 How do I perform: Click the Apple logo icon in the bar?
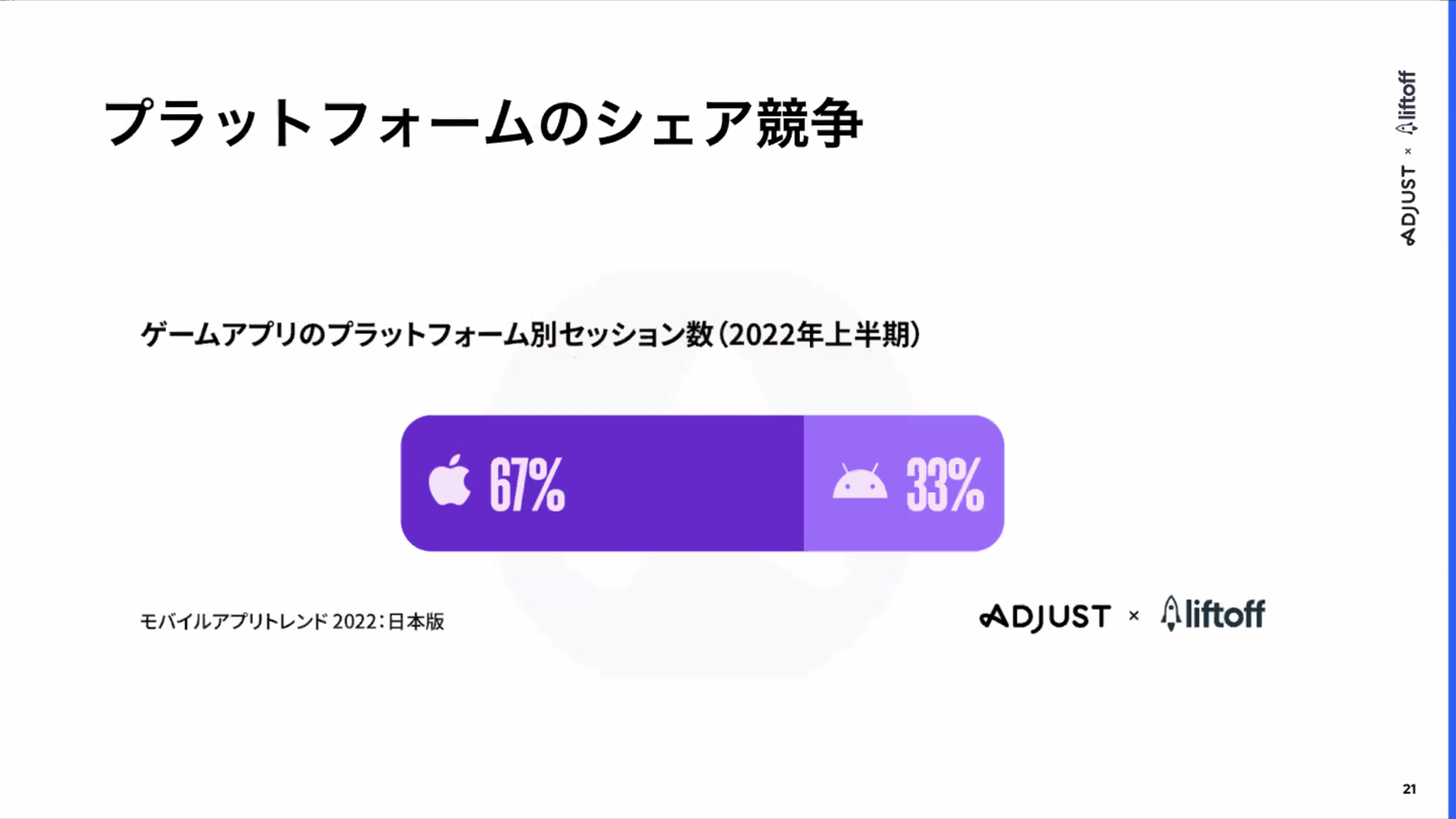449,481
